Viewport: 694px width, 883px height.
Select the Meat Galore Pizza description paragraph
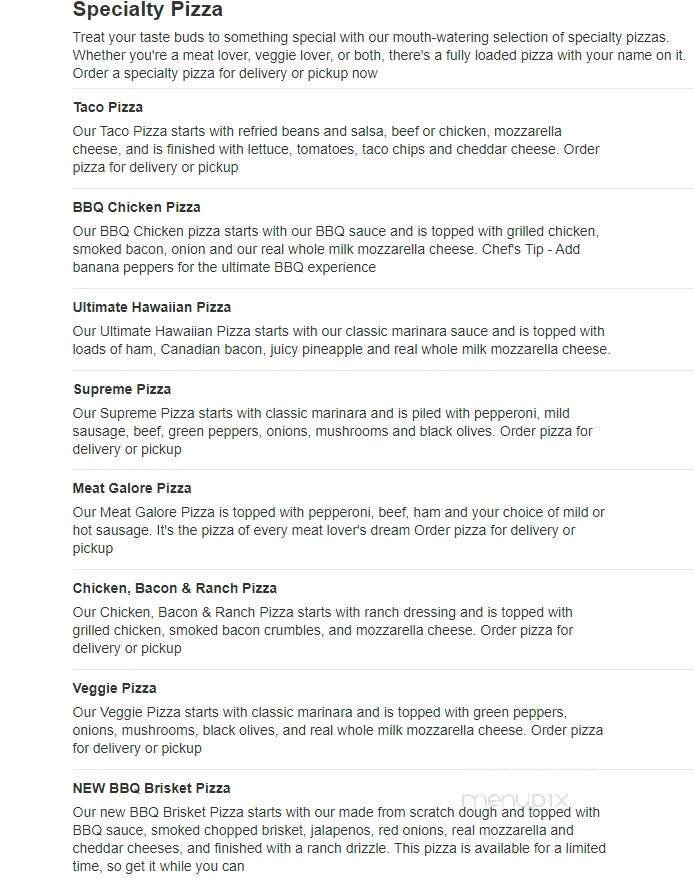[x=338, y=530]
